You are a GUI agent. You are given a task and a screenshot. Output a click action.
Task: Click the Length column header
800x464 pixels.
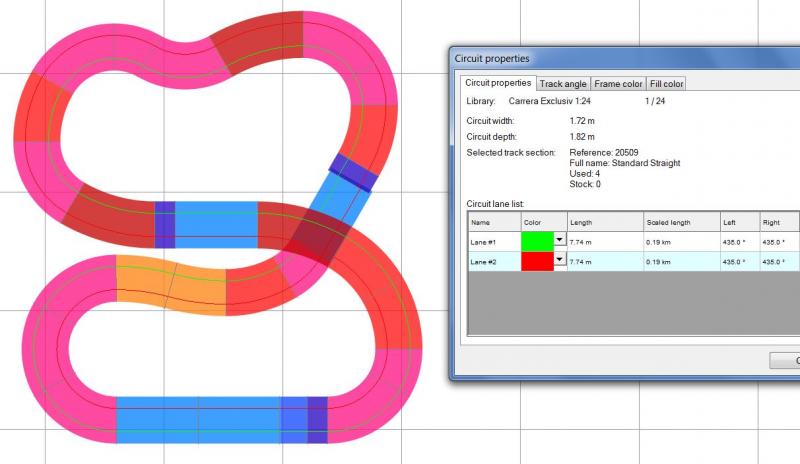(x=604, y=222)
